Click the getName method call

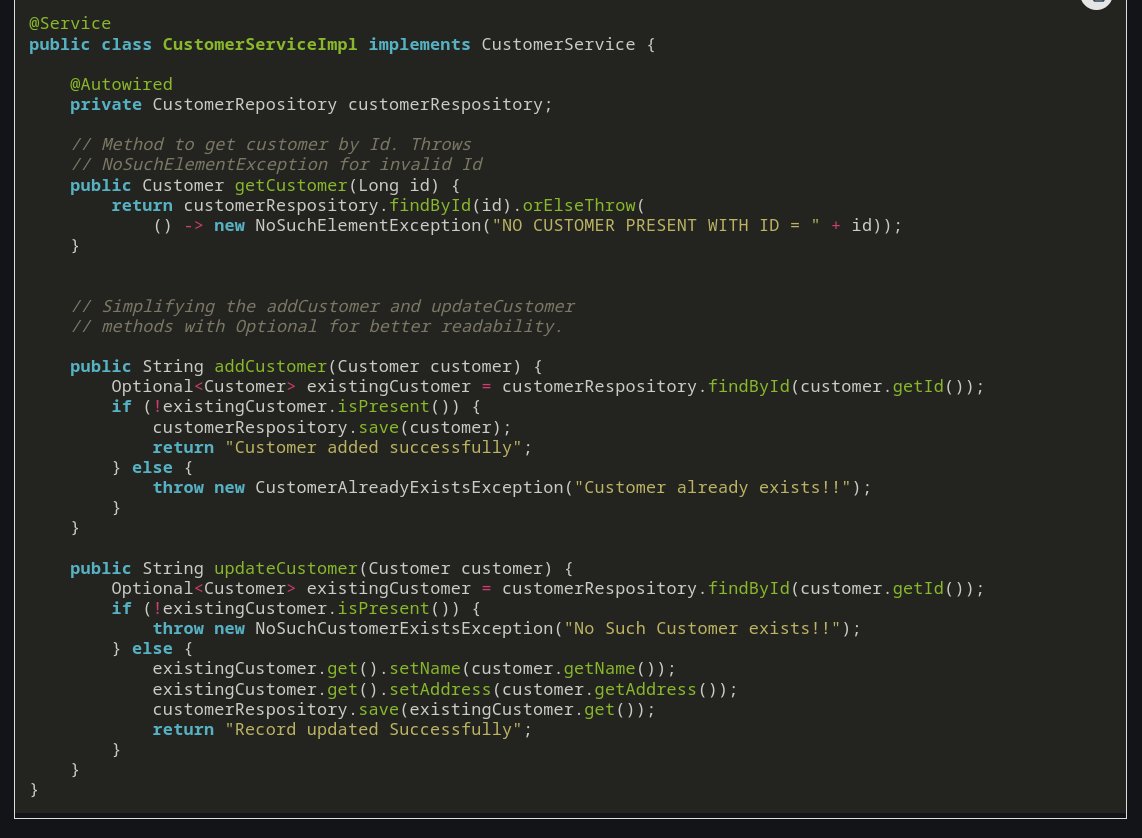599,669
